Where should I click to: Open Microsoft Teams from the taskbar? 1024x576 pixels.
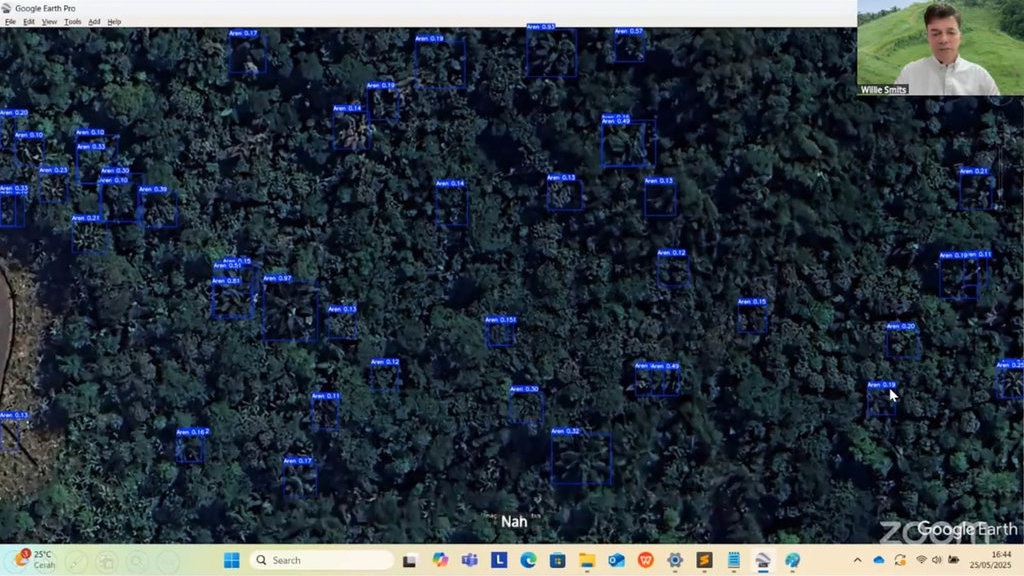[x=468, y=560]
